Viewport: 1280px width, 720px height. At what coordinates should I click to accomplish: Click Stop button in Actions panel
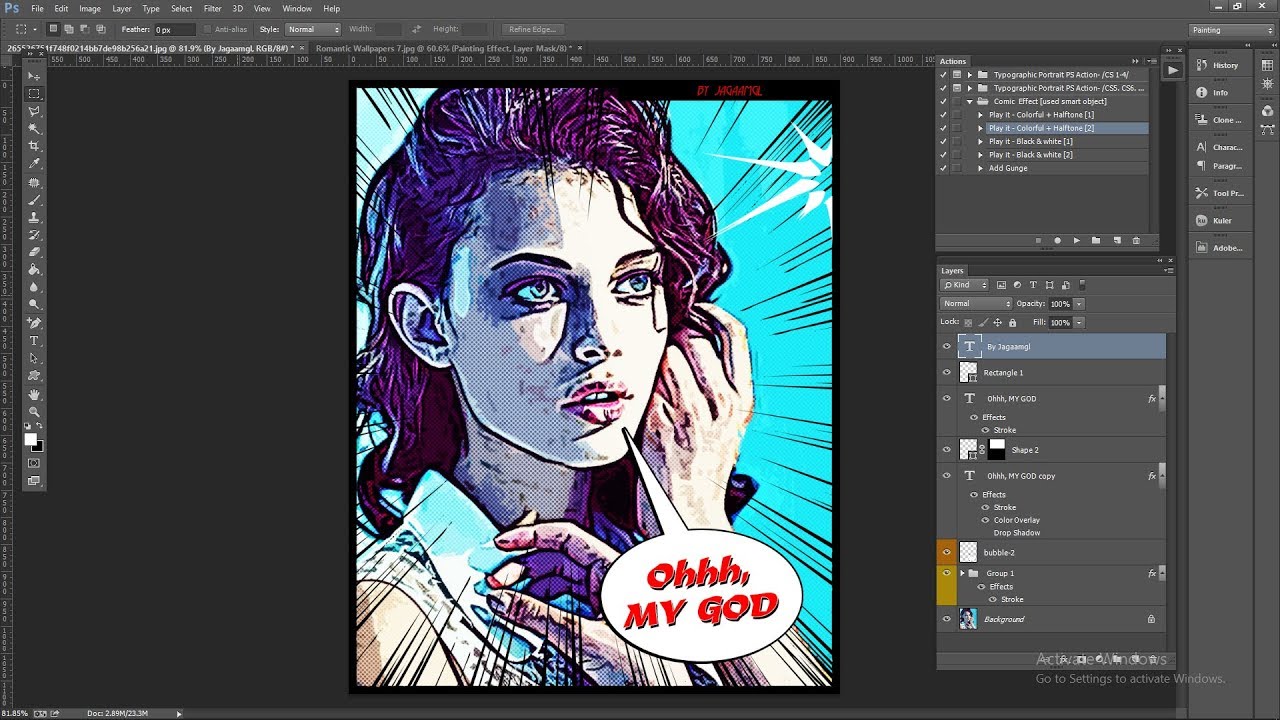[1038, 241]
